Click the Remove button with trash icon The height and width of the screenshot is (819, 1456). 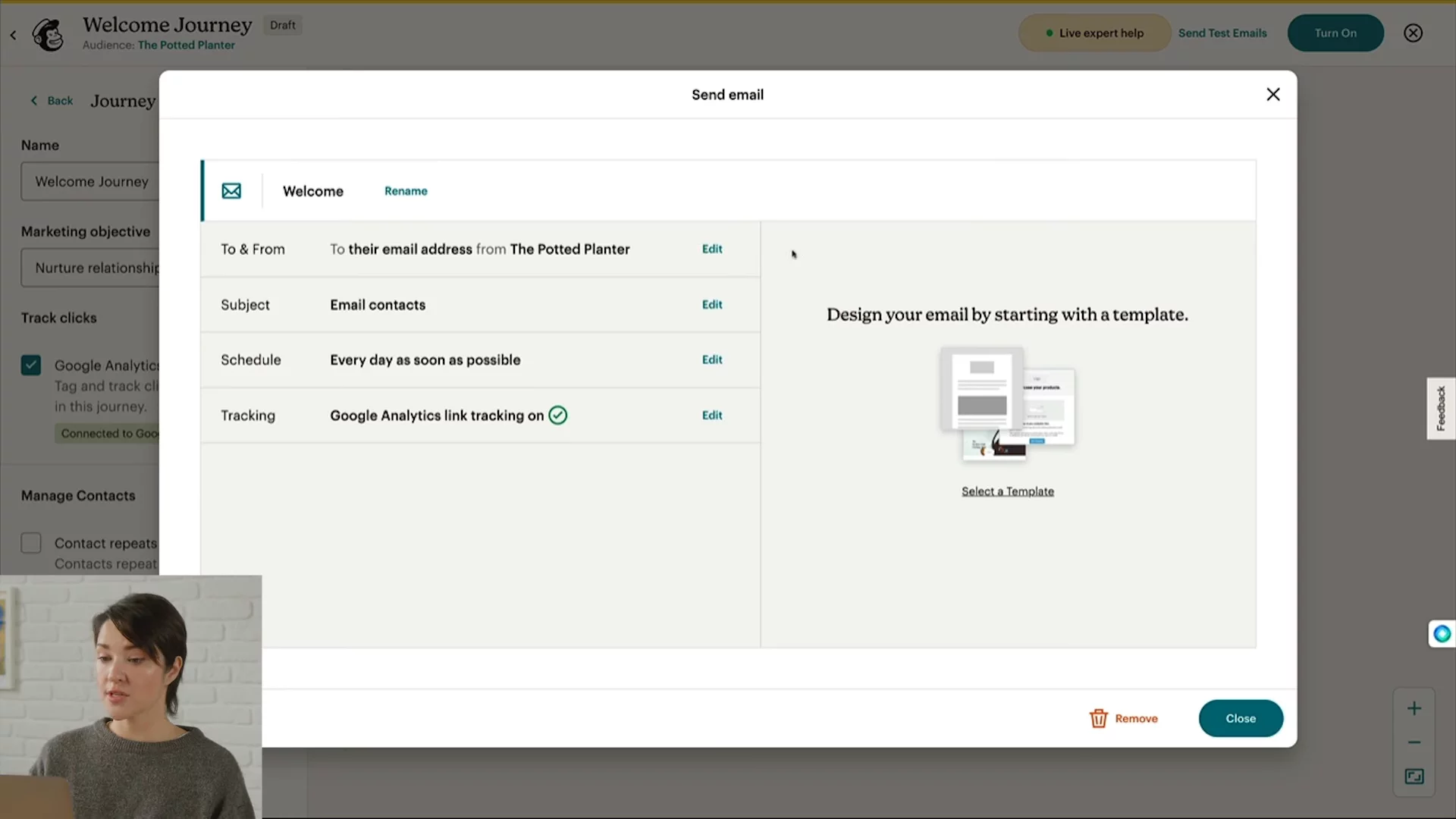1124,718
